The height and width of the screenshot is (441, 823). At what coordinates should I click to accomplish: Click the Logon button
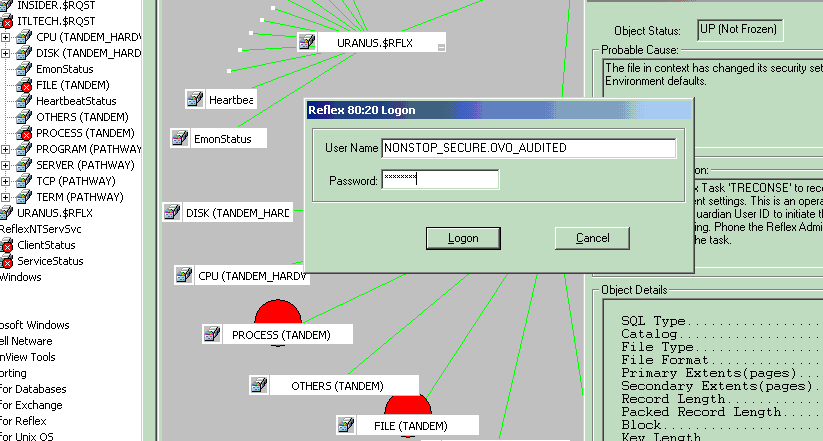pyautogui.click(x=463, y=238)
